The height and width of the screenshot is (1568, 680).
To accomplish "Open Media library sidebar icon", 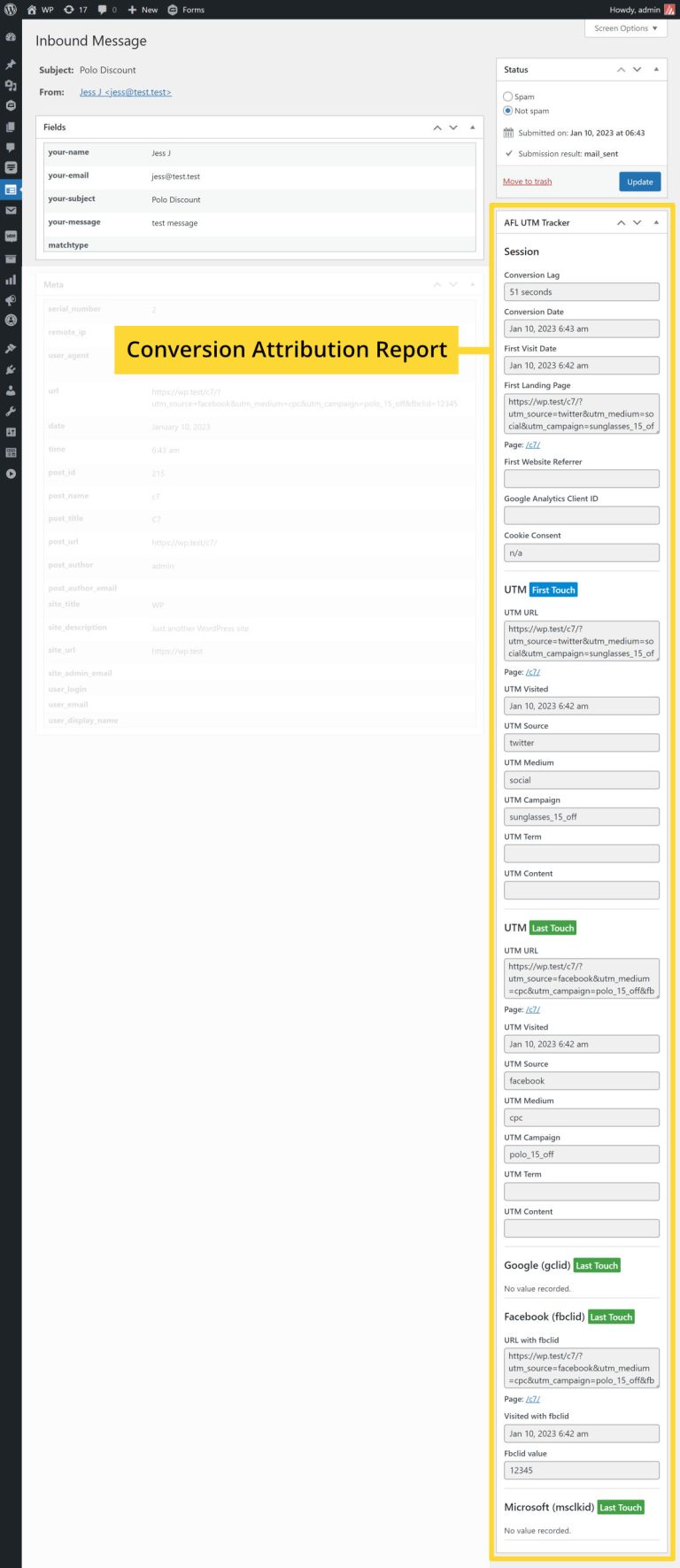I will (11, 85).
